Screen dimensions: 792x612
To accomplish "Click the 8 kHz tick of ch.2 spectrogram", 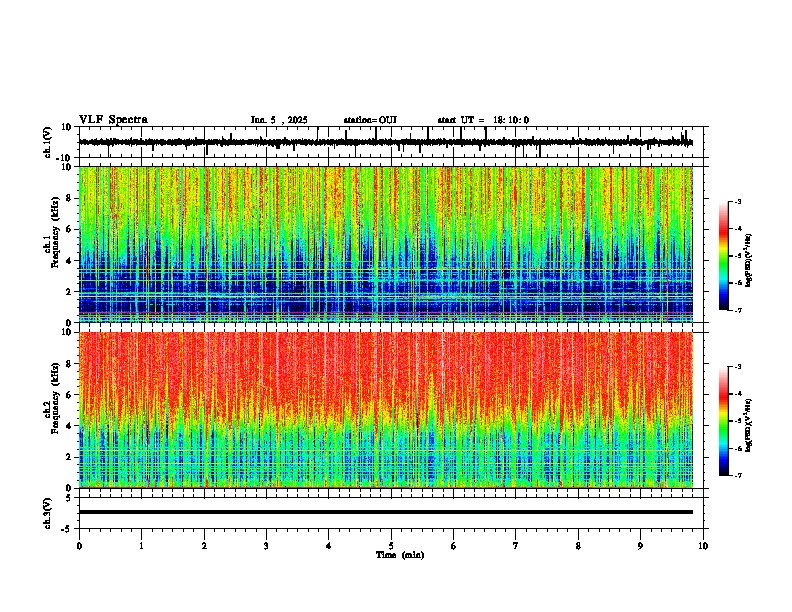I will (x=69, y=364).
